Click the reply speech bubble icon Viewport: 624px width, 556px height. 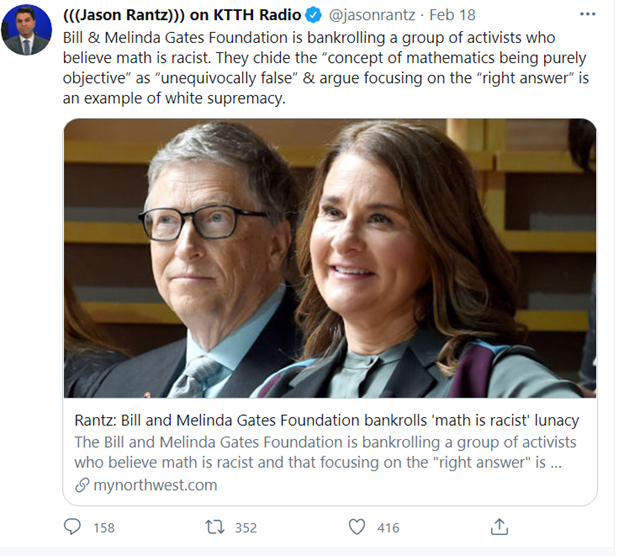tap(73, 527)
